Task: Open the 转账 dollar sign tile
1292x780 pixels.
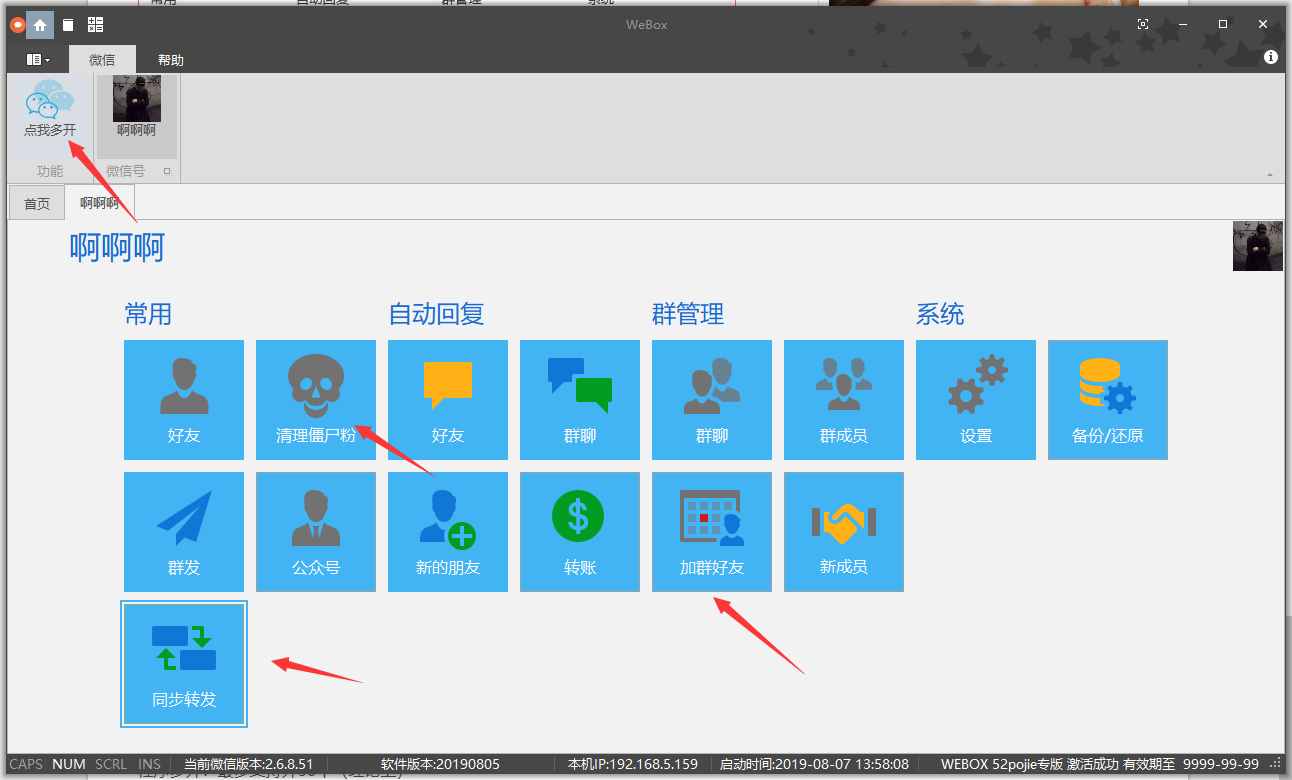Action: 580,532
